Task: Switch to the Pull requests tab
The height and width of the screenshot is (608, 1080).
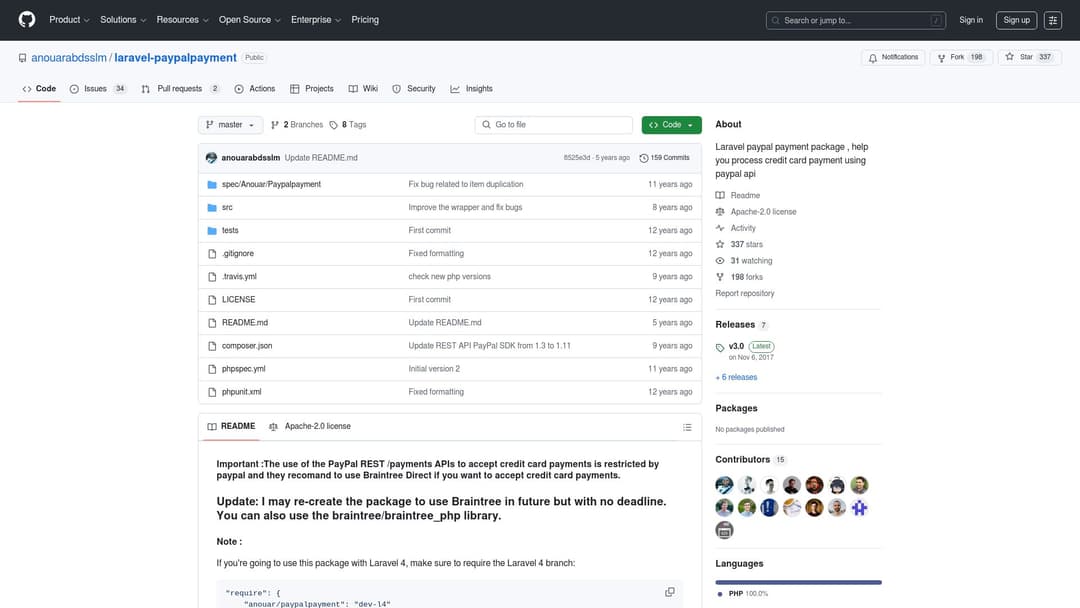Action: (x=180, y=89)
